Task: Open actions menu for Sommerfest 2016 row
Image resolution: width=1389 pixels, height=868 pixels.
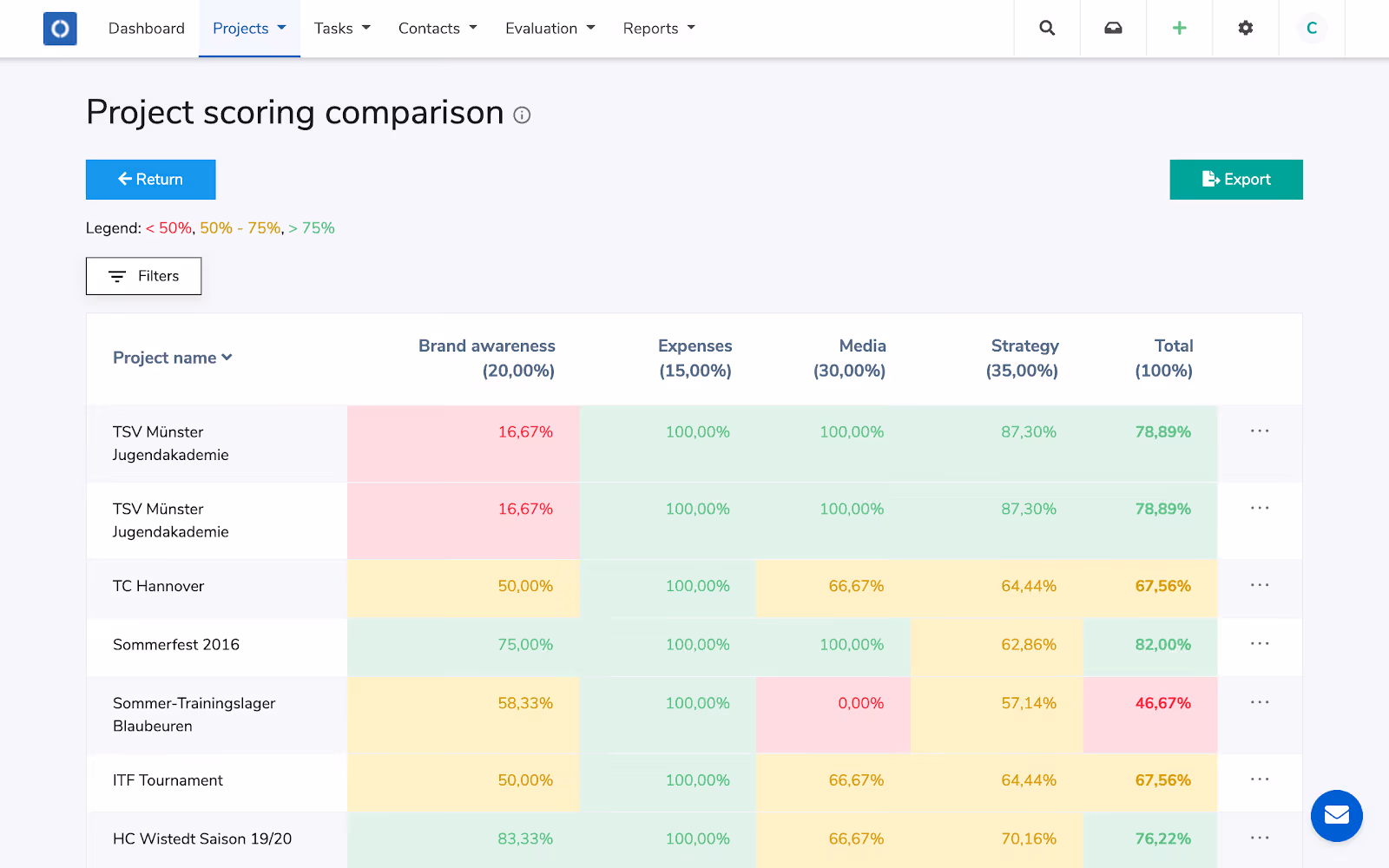Action: [x=1260, y=643]
